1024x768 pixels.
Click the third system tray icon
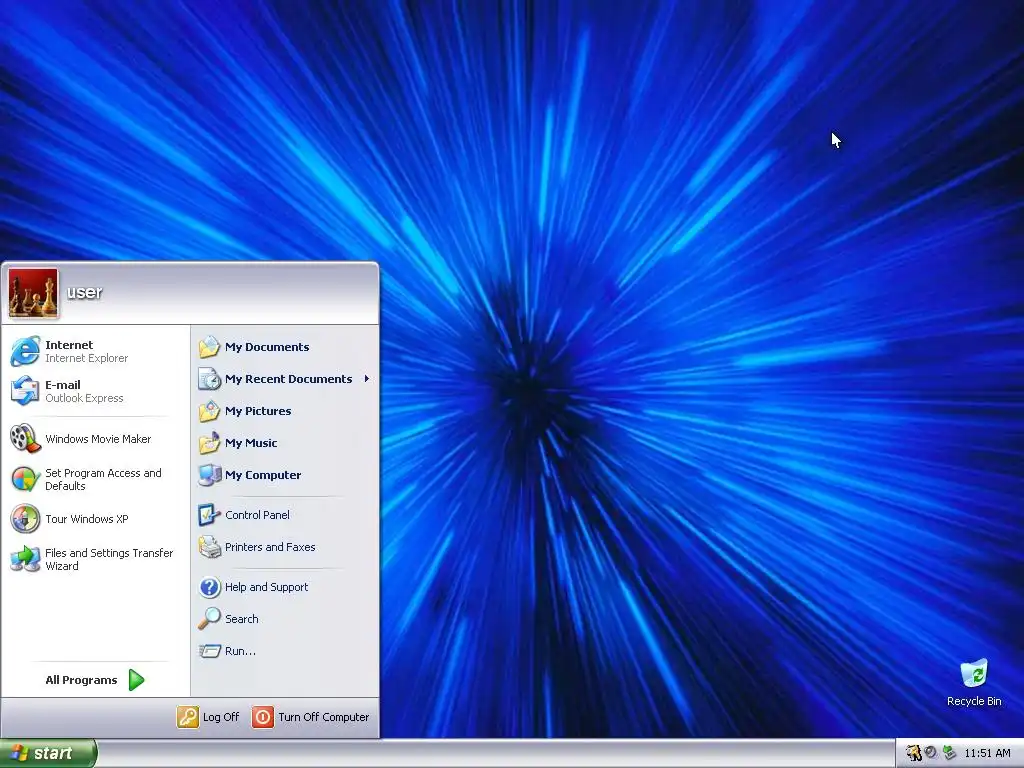[949, 753]
